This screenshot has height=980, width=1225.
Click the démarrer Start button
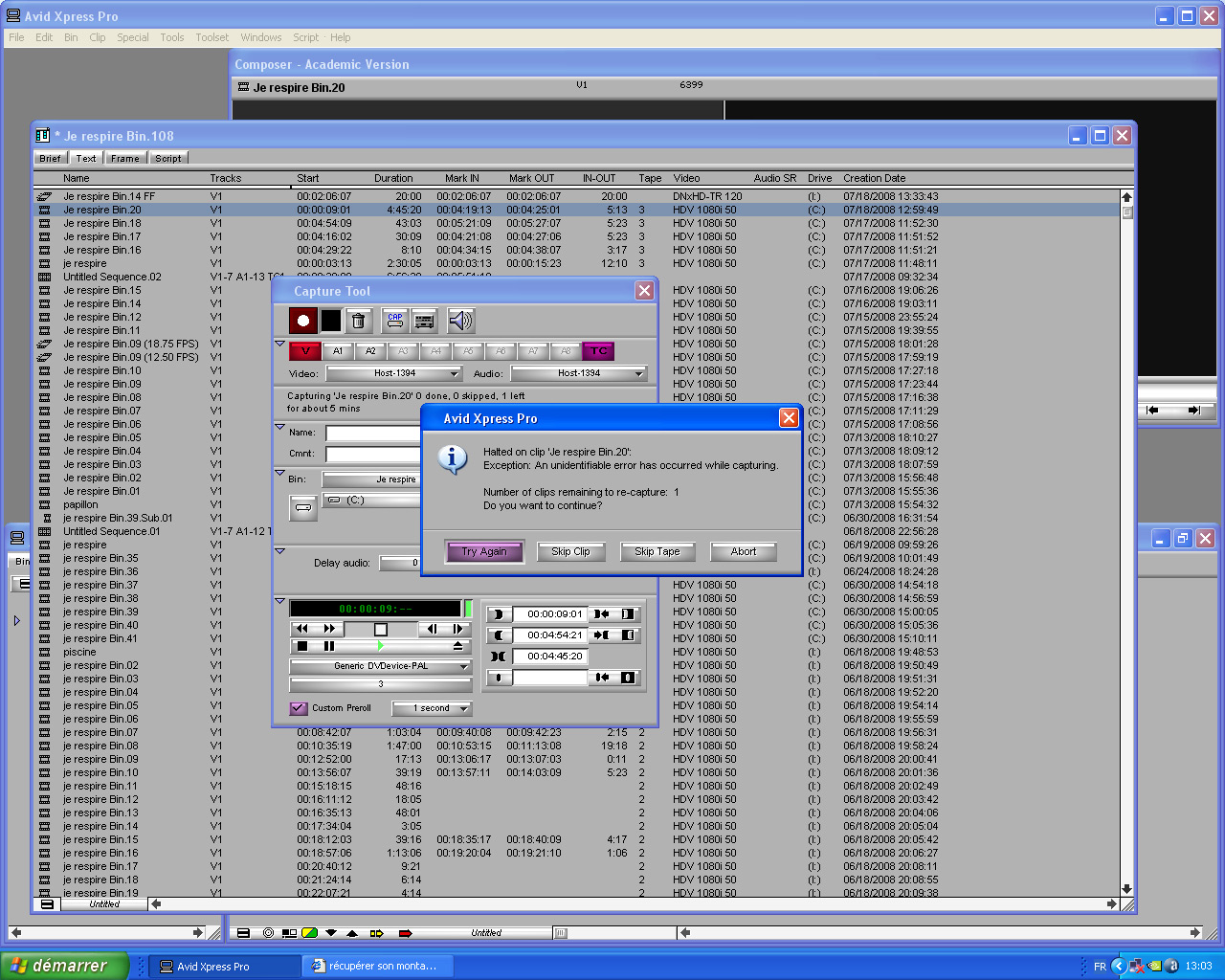(64, 966)
